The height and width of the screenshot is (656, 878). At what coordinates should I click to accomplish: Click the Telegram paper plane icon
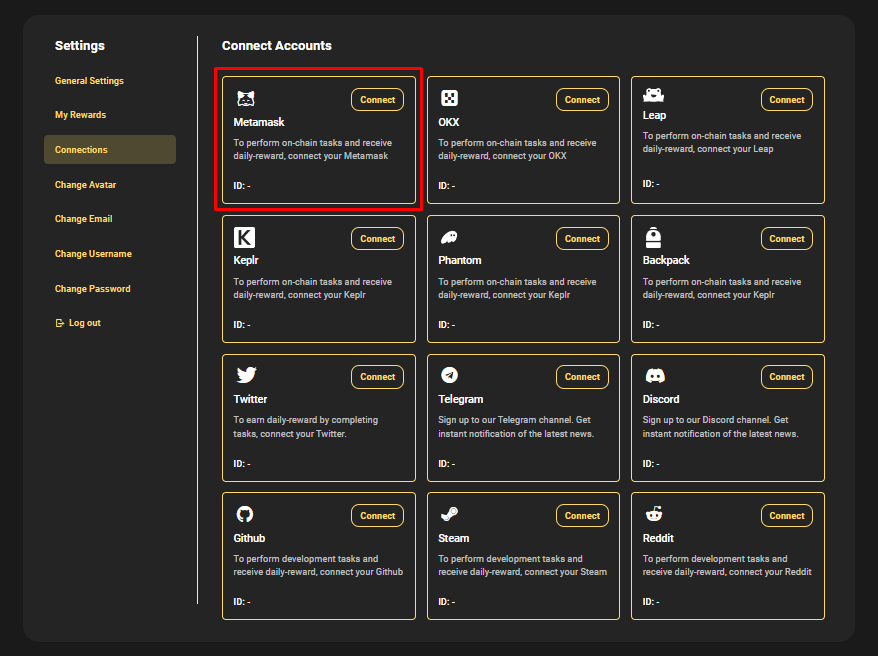tap(449, 375)
